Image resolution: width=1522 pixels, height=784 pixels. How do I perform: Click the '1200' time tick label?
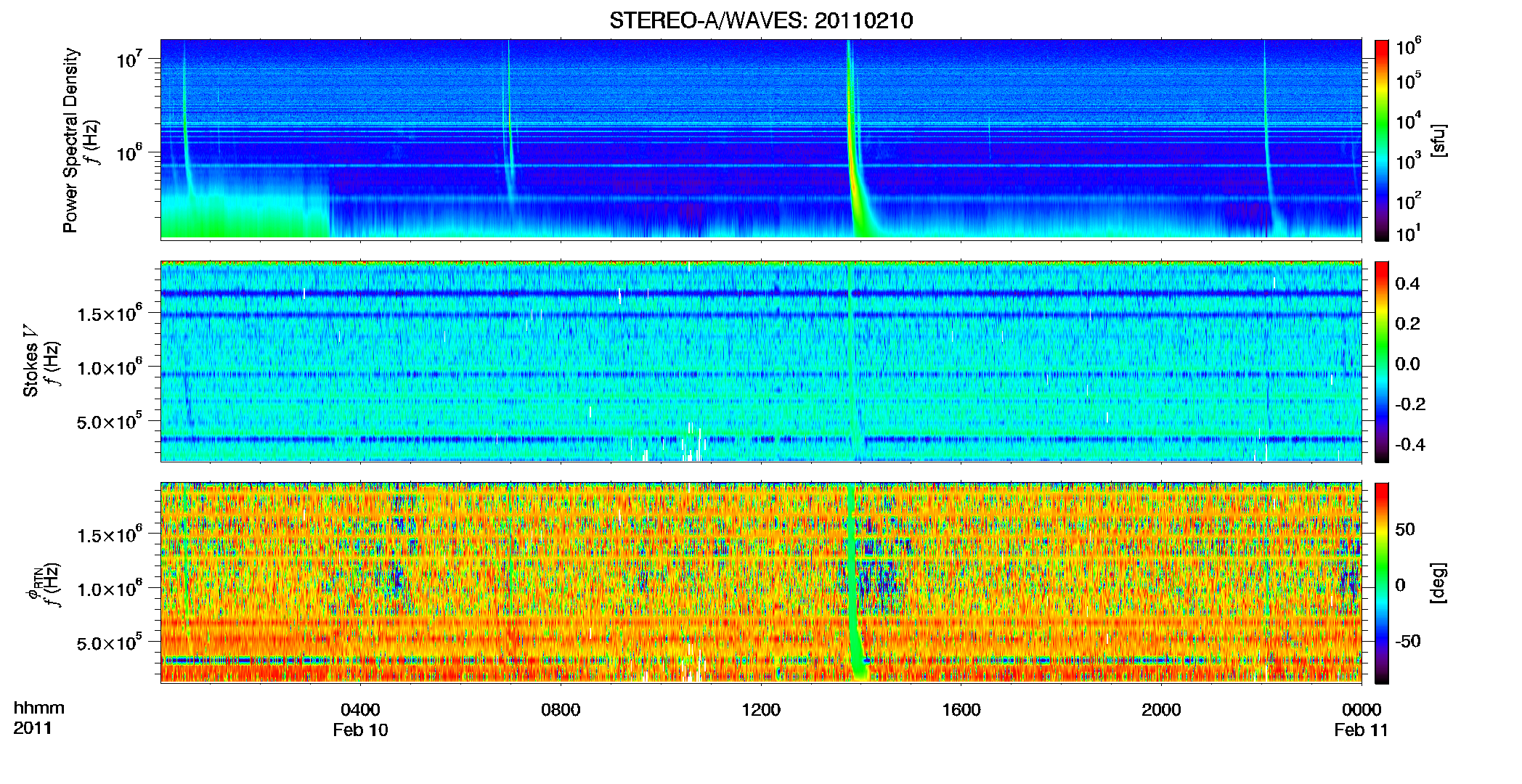pyautogui.click(x=761, y=709)
